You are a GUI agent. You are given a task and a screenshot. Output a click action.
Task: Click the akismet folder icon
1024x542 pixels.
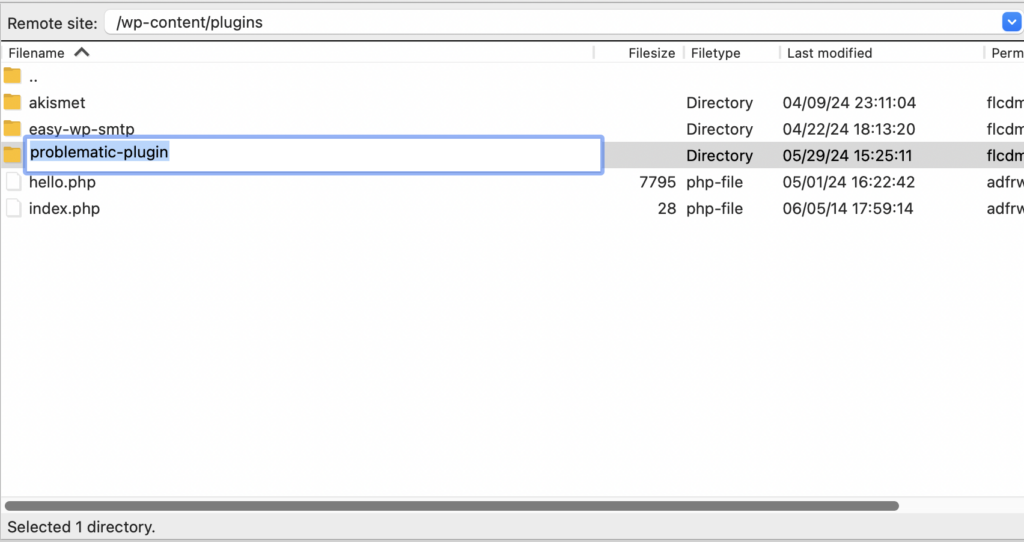[x=12, y=102]
